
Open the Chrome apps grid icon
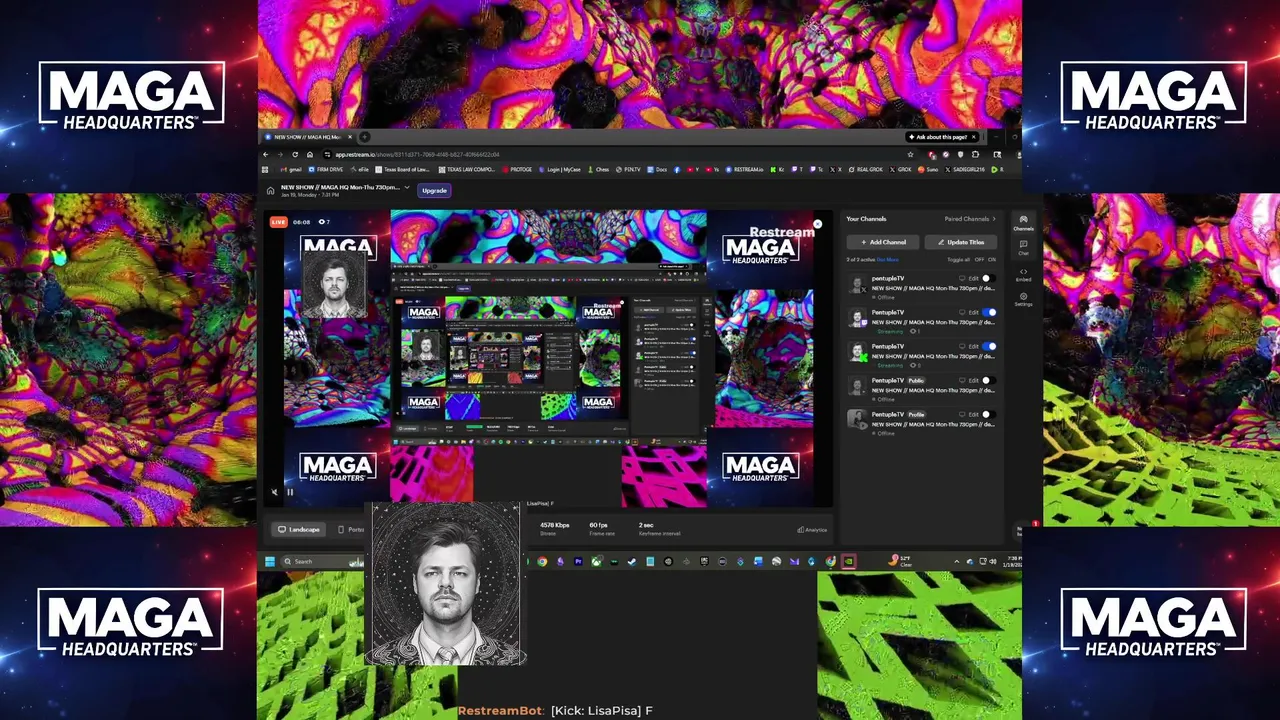pos(265,169)
